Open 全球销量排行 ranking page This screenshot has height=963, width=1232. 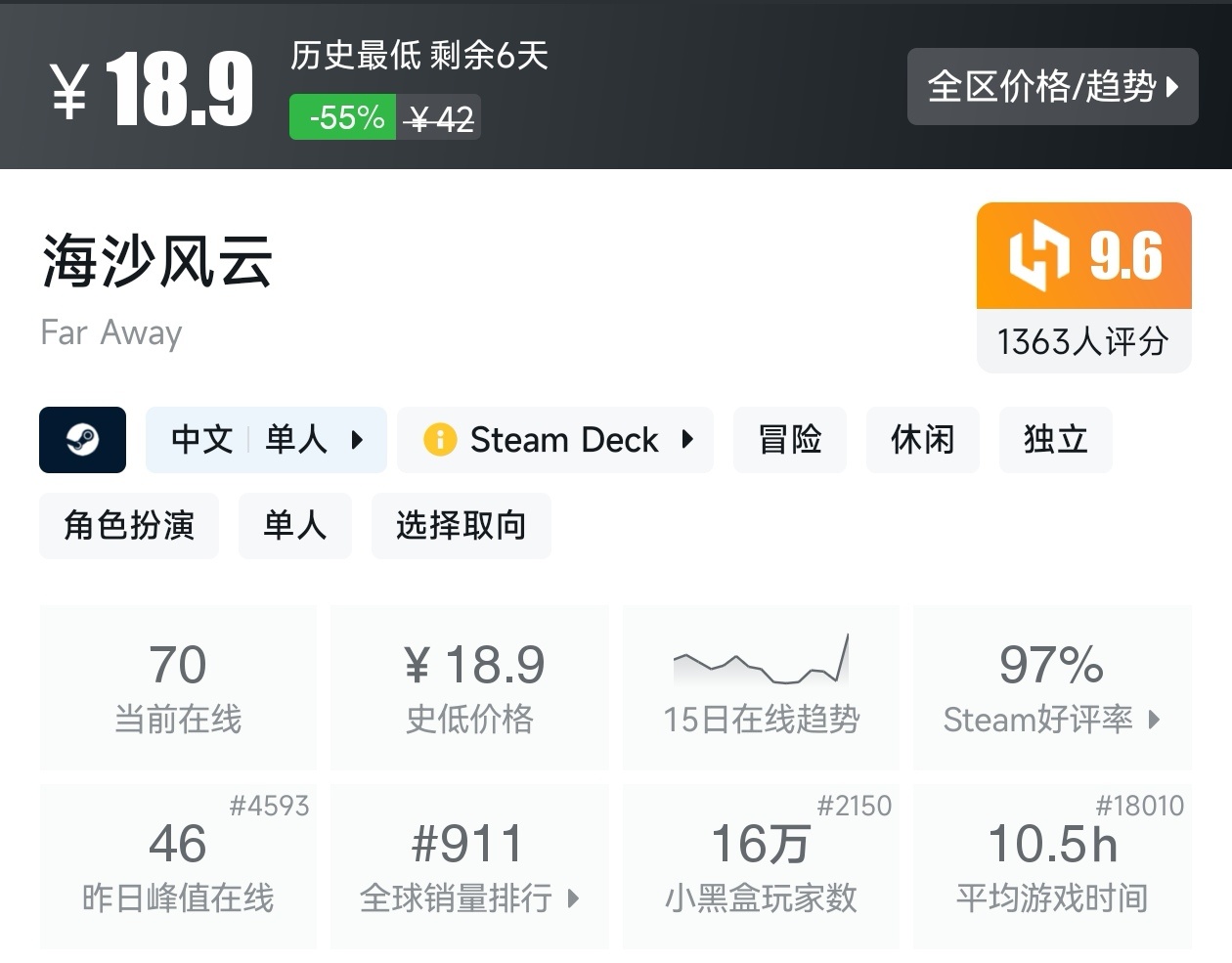(469, 899)
